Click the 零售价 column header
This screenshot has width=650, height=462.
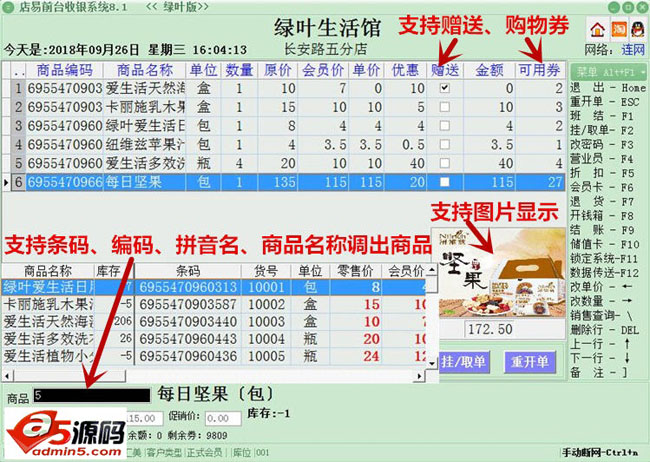click(x=355, y=271)
